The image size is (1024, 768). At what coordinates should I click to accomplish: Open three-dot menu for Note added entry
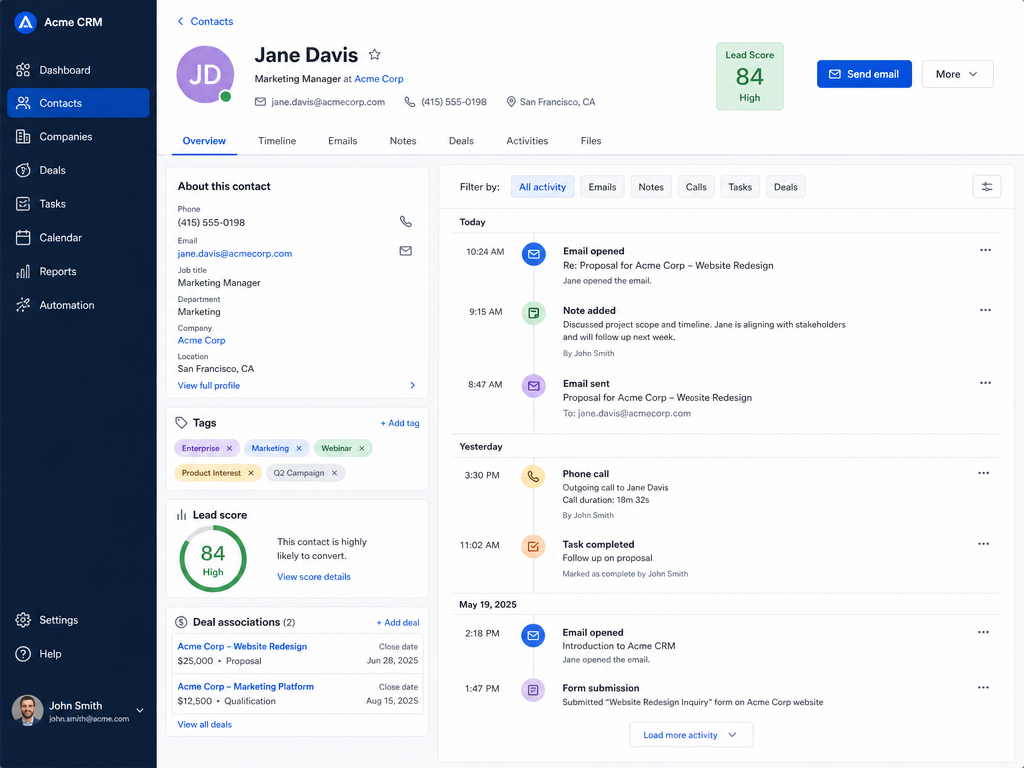tap(985, 310)
